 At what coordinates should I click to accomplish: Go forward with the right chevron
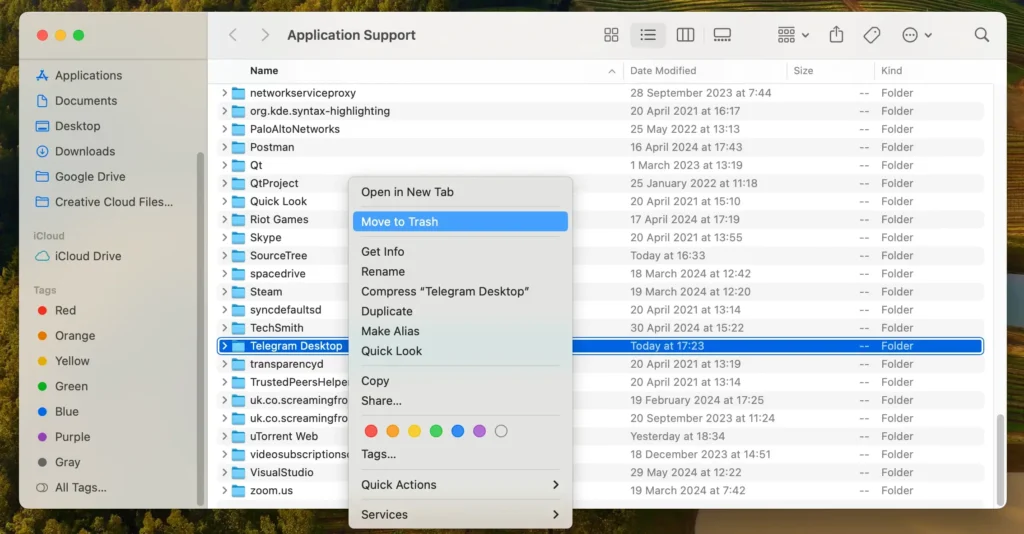point(264,35)
